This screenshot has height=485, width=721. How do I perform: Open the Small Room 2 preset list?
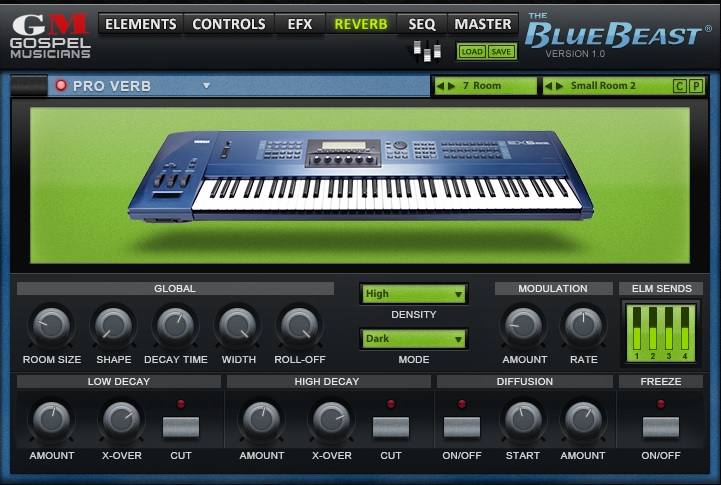603,86
